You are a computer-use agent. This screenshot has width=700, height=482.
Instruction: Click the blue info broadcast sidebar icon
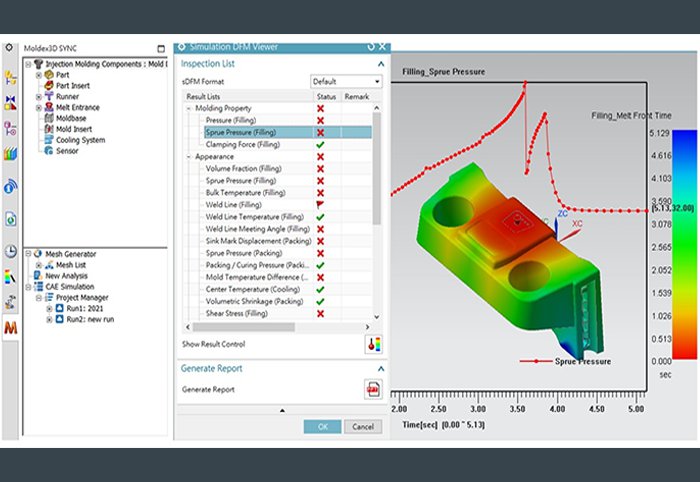coord(10,187)
